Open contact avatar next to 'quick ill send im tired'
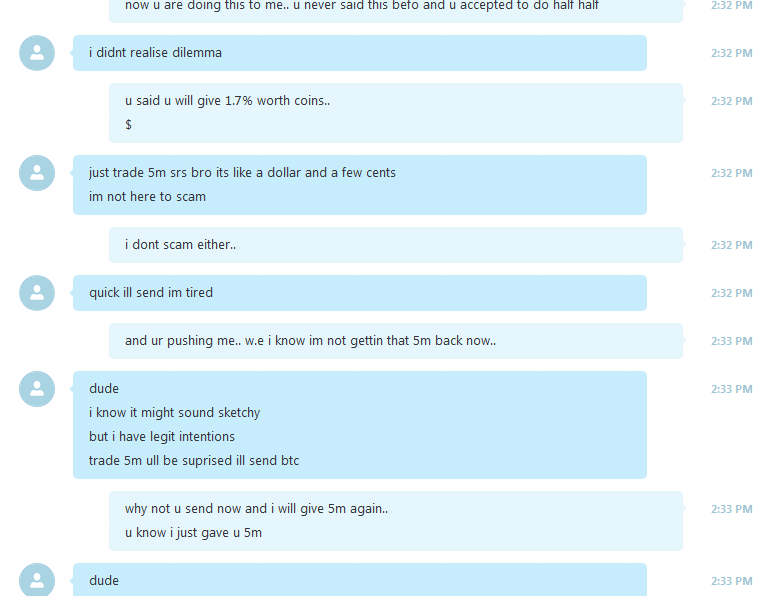 click(x=37, y=293)
